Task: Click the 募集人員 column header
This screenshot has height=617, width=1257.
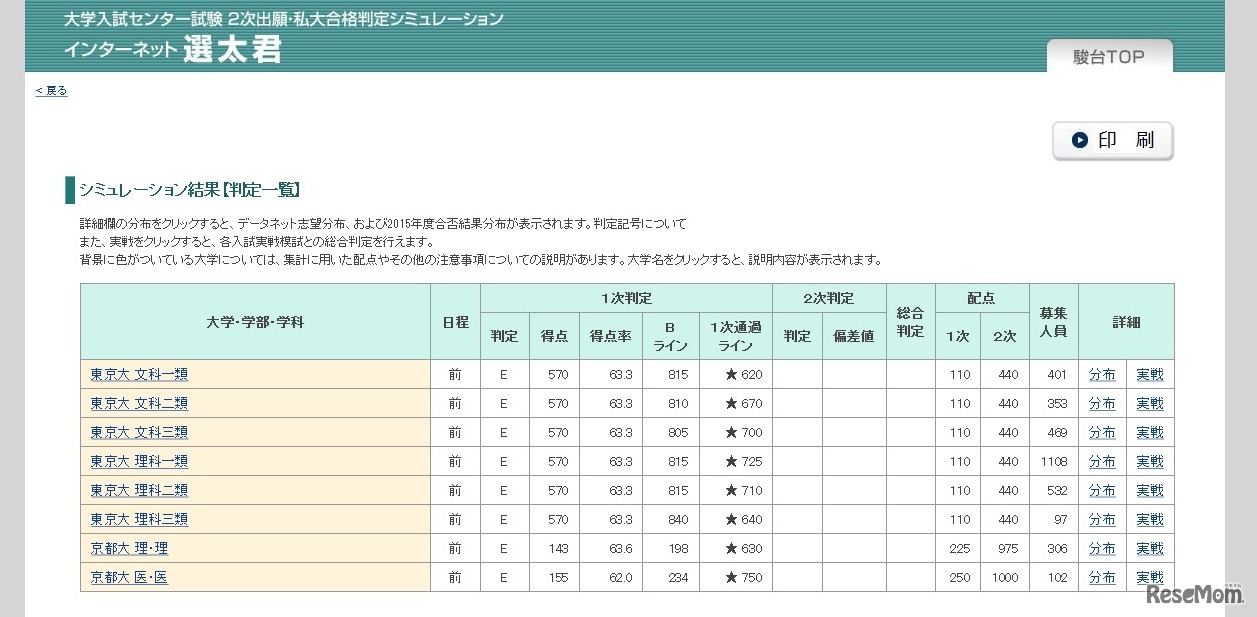Action: point(1054,322)
